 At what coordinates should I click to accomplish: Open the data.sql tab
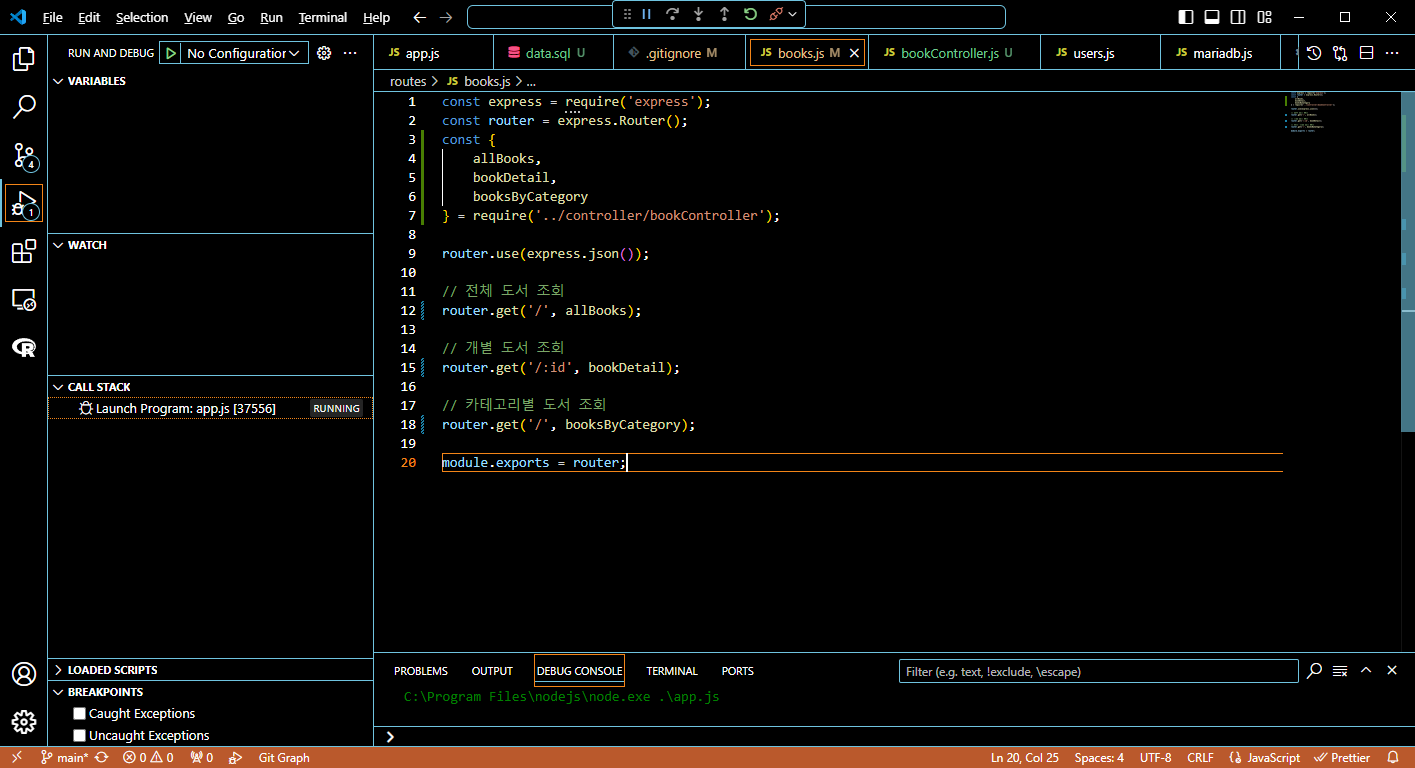tap(554, 53)
